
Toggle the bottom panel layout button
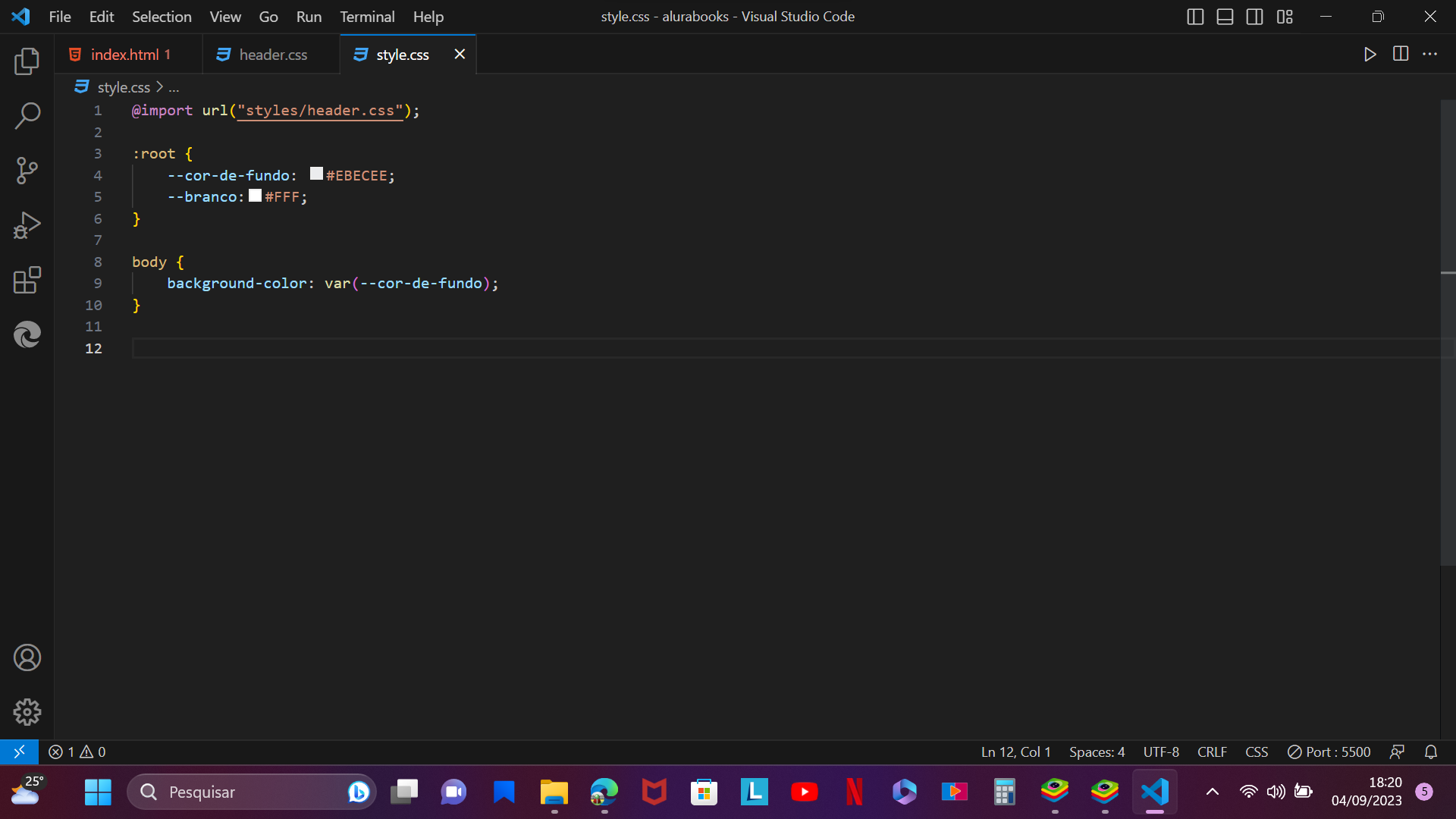[x=1225, y=17]
